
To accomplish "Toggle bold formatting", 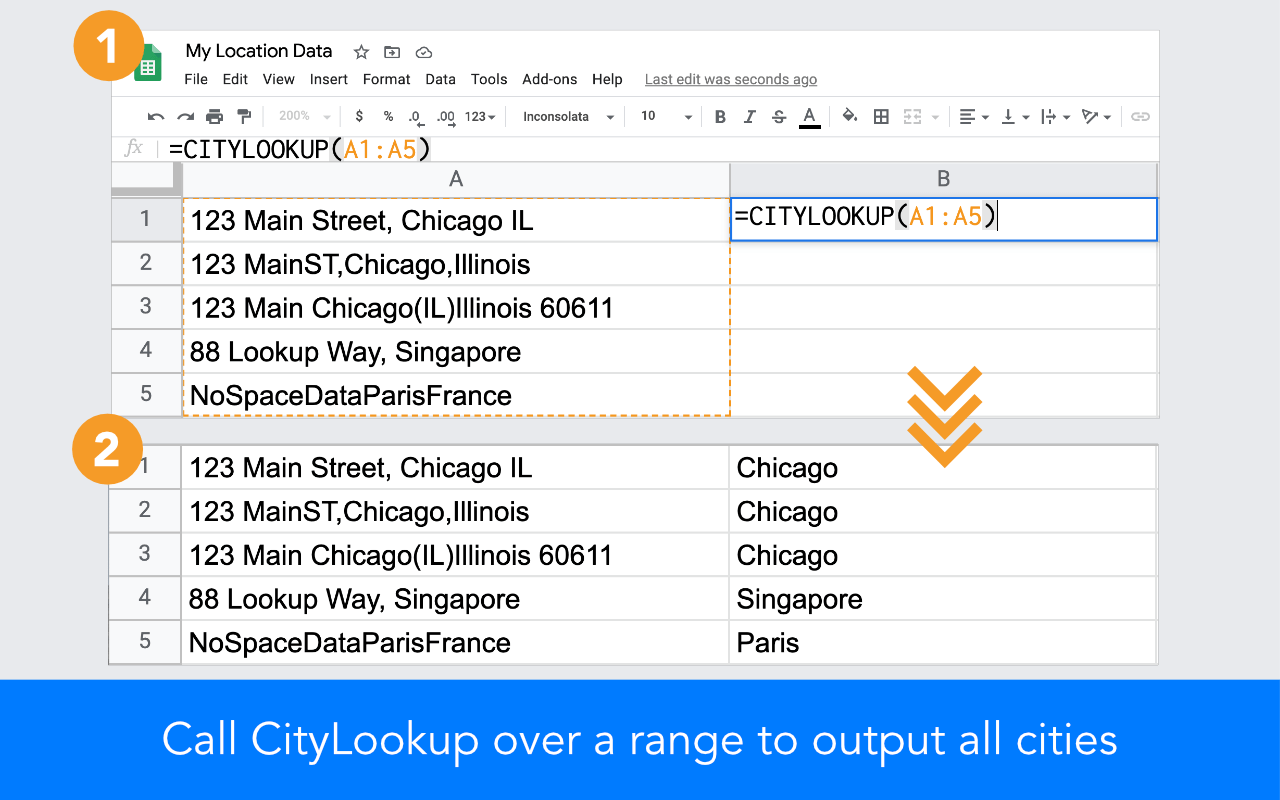I will pyautogui.click(x=720, y=117).
